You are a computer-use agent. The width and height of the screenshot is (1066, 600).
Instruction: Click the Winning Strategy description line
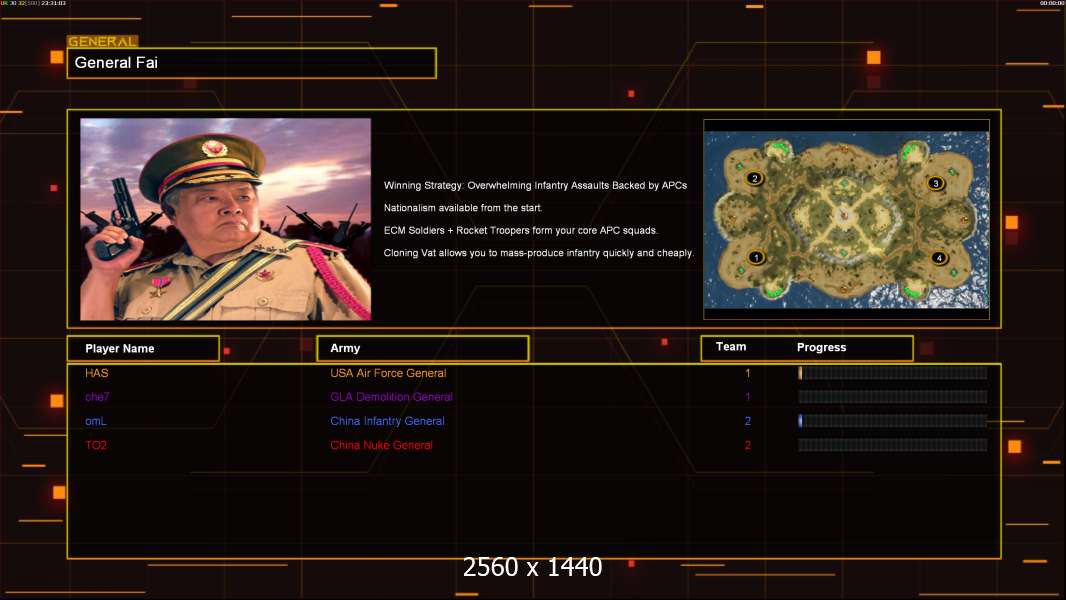[x=535, y=186]
